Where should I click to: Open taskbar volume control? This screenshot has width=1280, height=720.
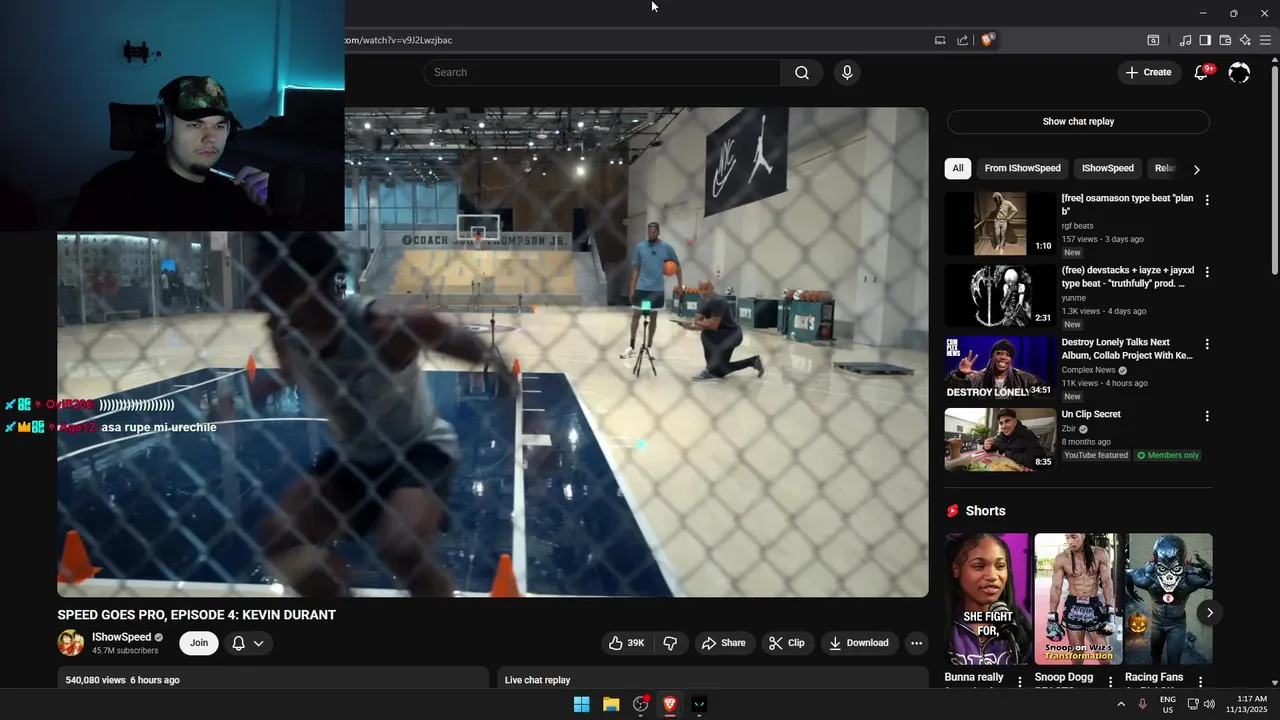[x=1209, y=704]
